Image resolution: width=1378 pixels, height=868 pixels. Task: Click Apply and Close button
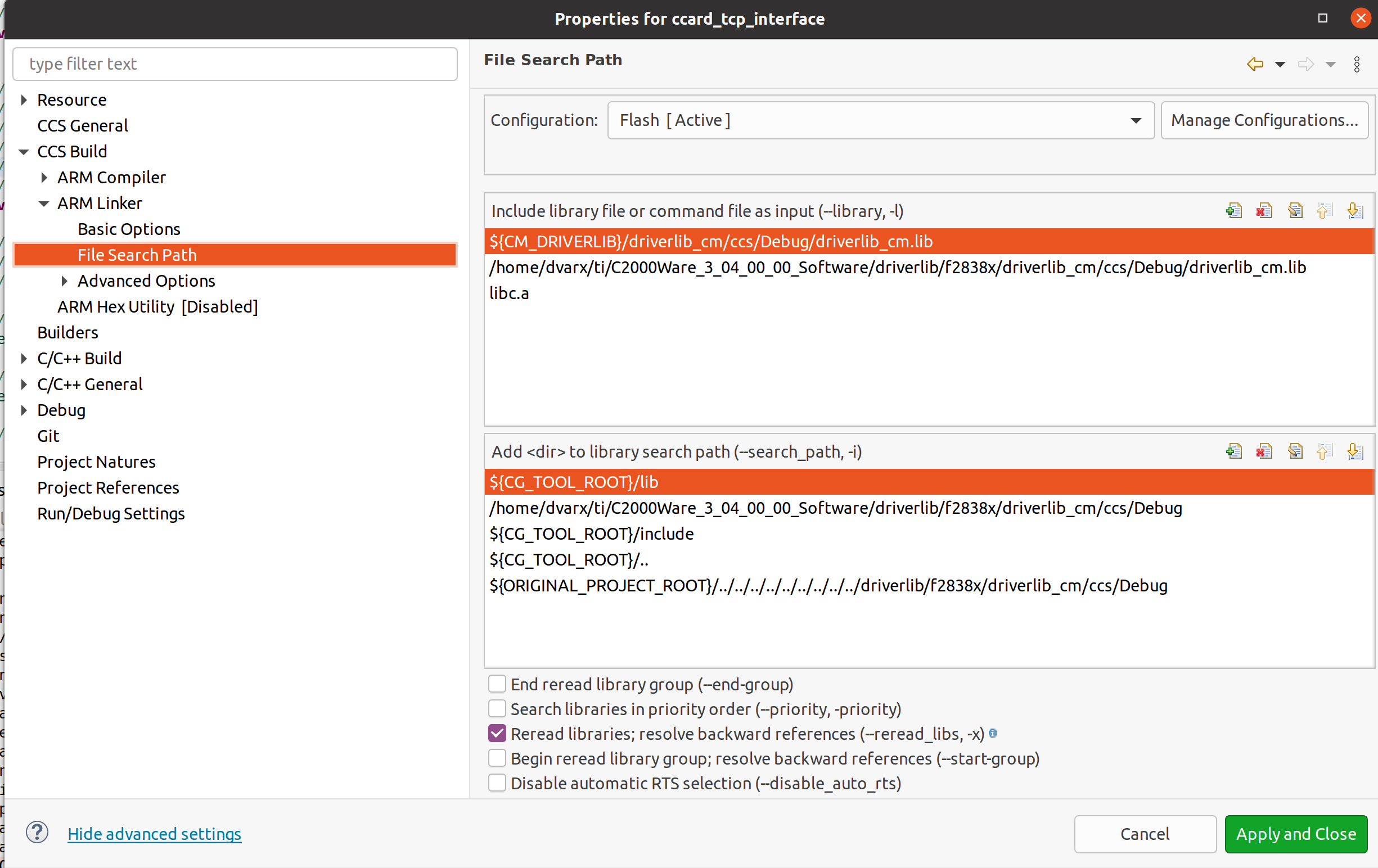1295,834
